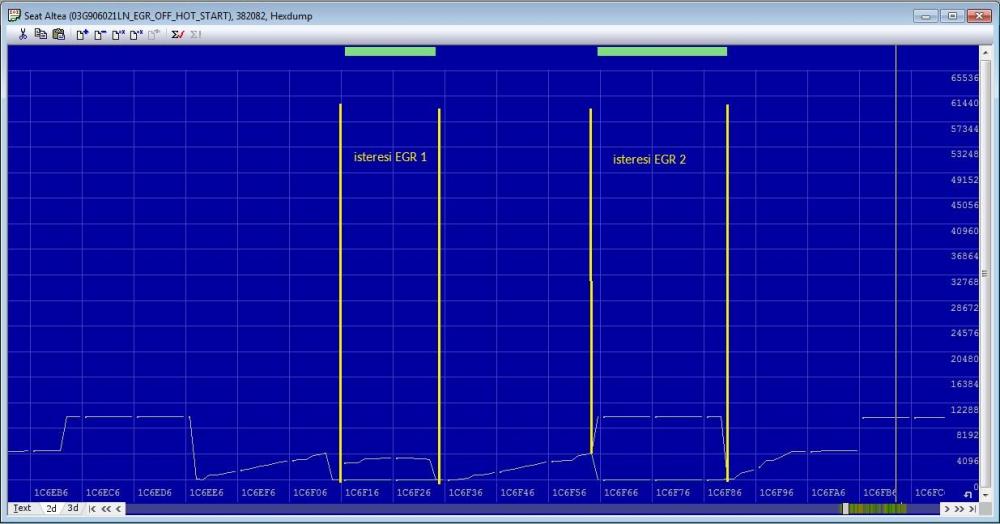Click the page icon with plus sign
This screenshot has height=524, width=1000.
[83, 34]
